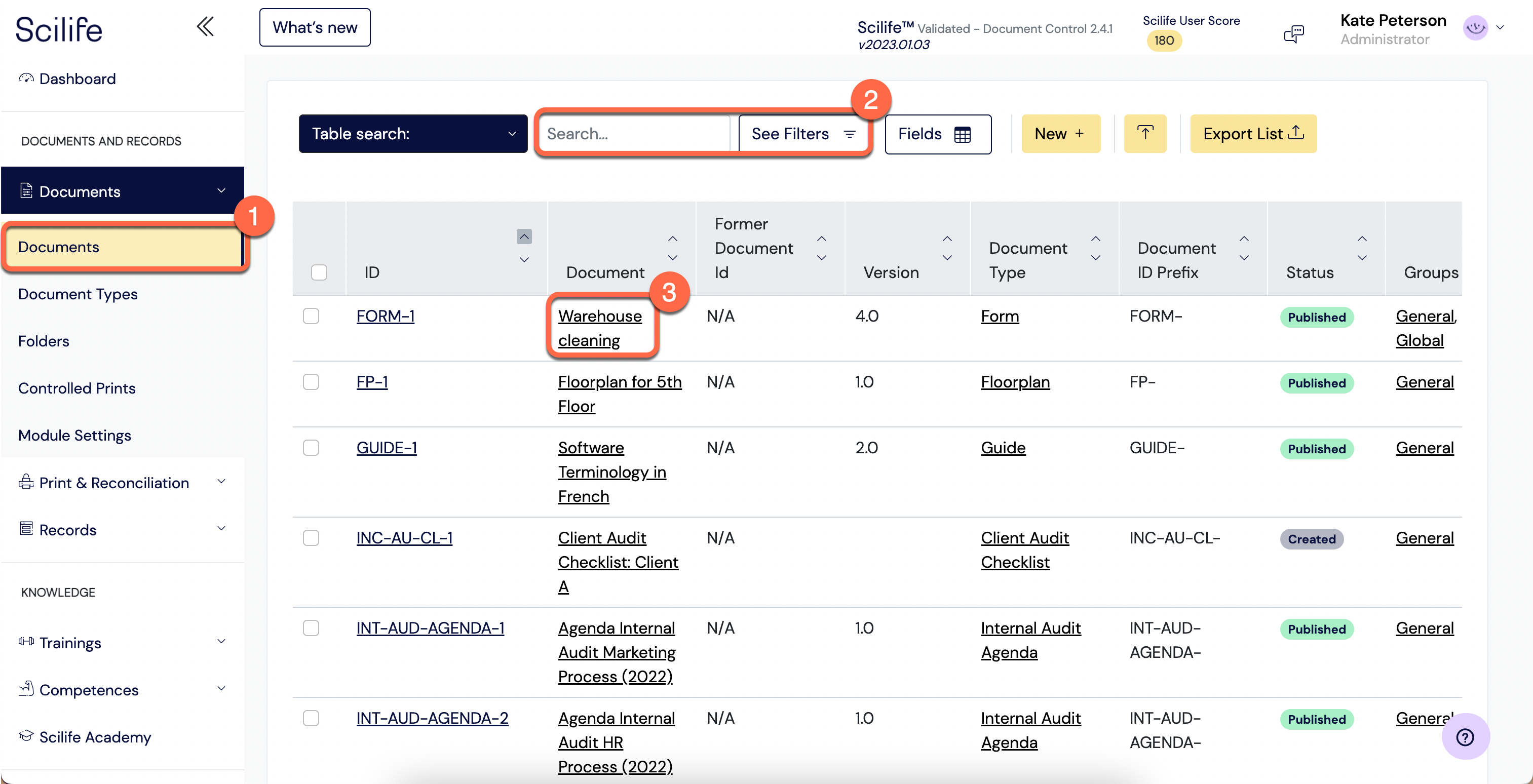Image resolution: width=1533 pixels, height=784 pixels.
Task: Check the INC-AU-CL-1 row checkbox
Action: 311,538
